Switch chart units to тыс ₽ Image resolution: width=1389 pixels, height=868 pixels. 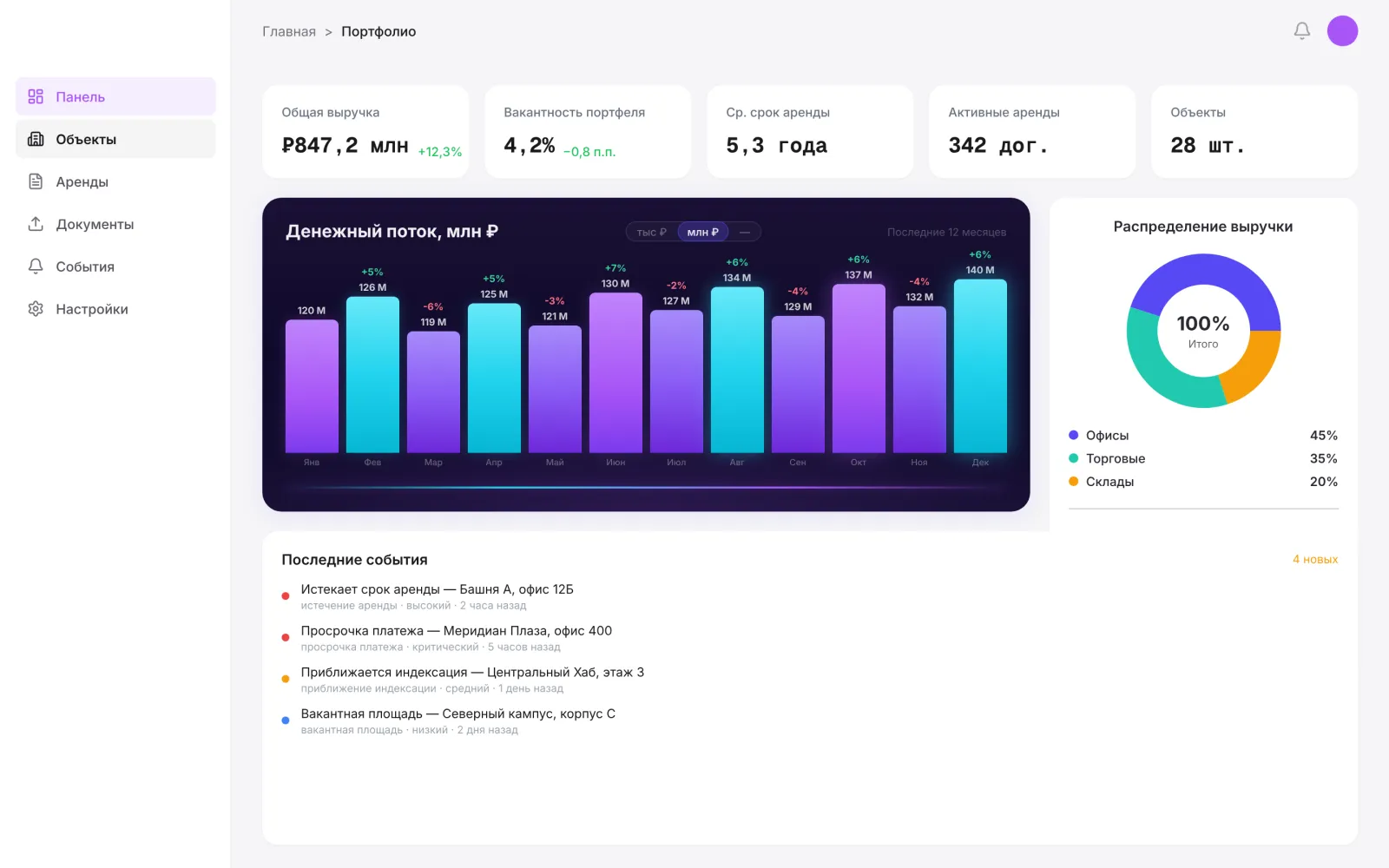point(652,232)
